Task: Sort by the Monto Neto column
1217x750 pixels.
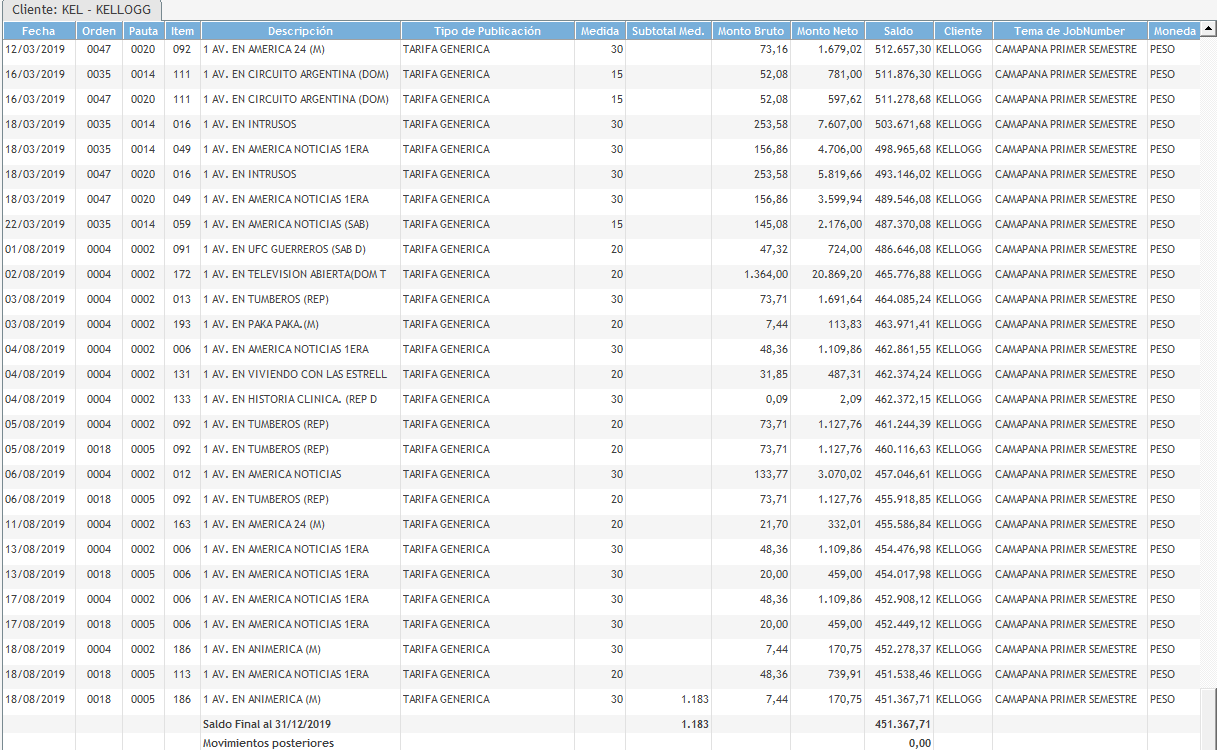Action: (826, 31)
